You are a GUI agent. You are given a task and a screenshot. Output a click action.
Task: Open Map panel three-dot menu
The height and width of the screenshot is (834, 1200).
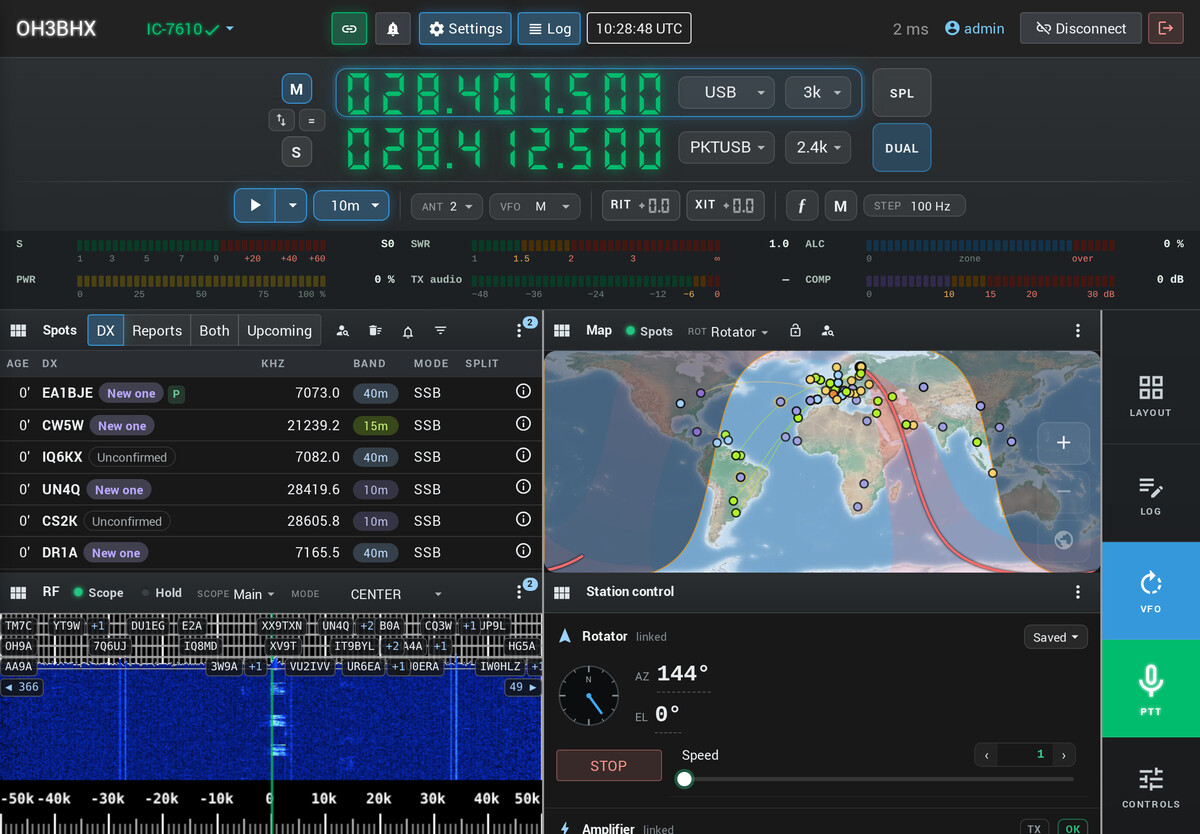[x=1078, y=331]
